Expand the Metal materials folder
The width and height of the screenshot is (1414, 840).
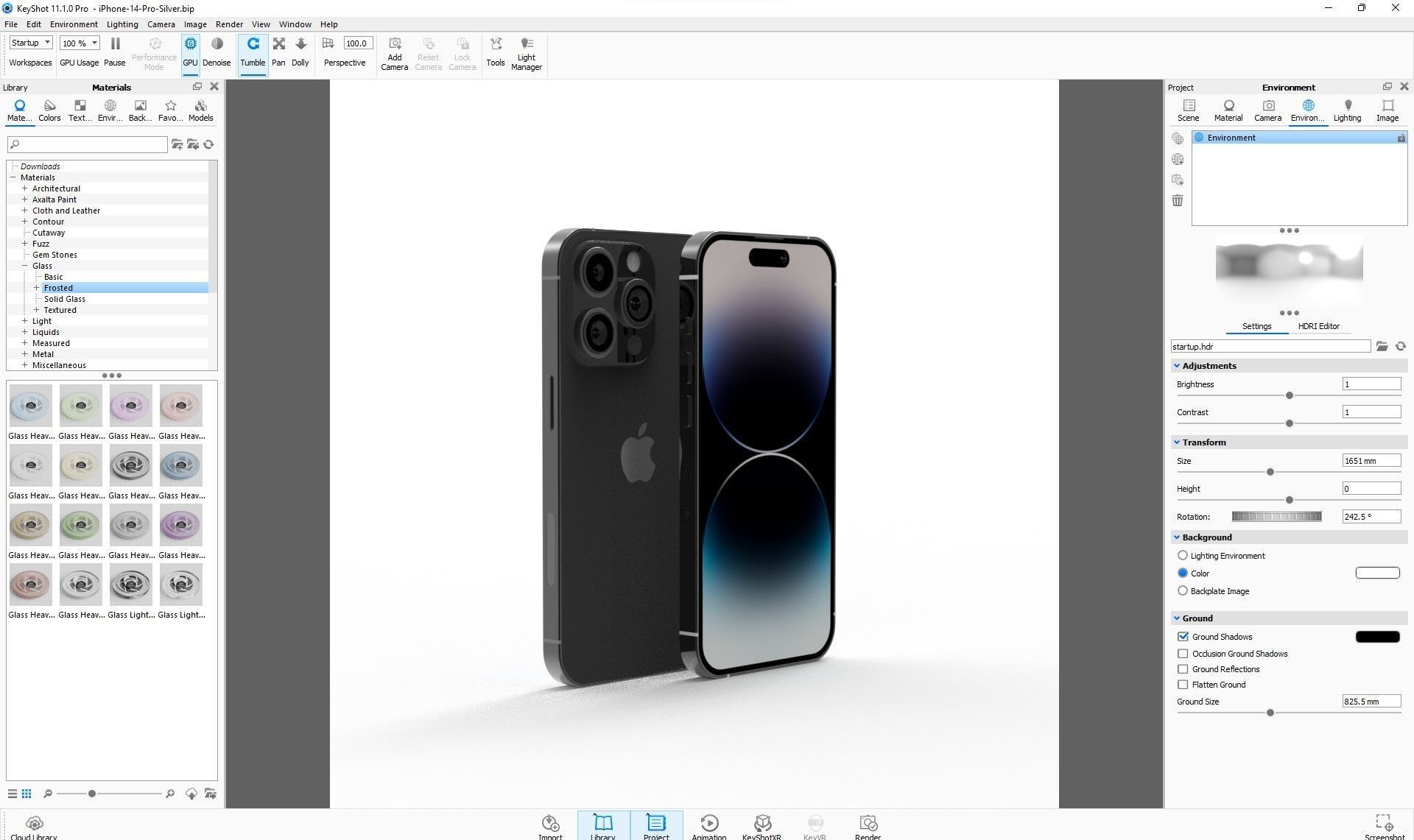coord(24,354)
